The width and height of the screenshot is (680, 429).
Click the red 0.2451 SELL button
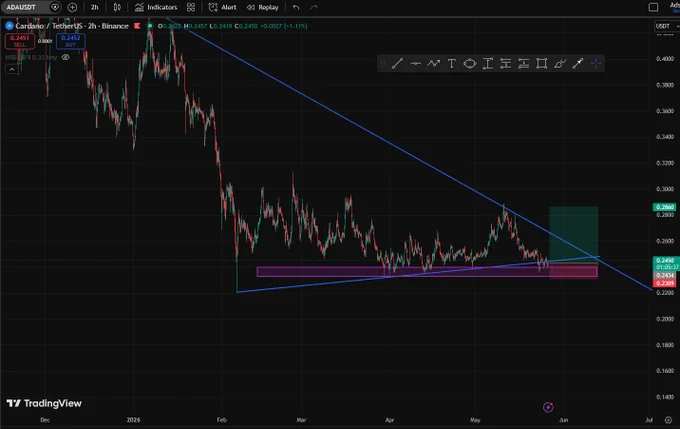(20, 41)
